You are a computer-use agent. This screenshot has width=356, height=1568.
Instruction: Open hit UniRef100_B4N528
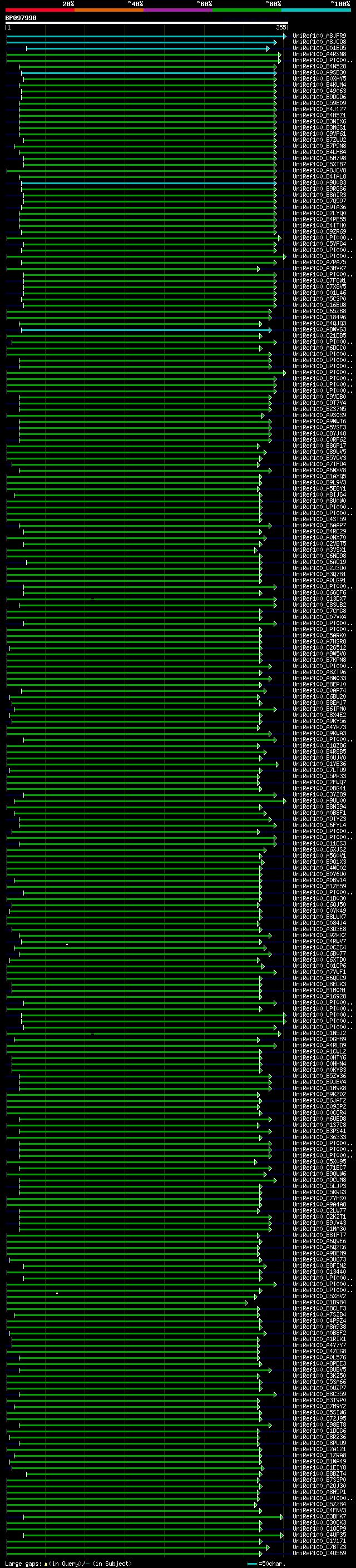click(319, 66)
